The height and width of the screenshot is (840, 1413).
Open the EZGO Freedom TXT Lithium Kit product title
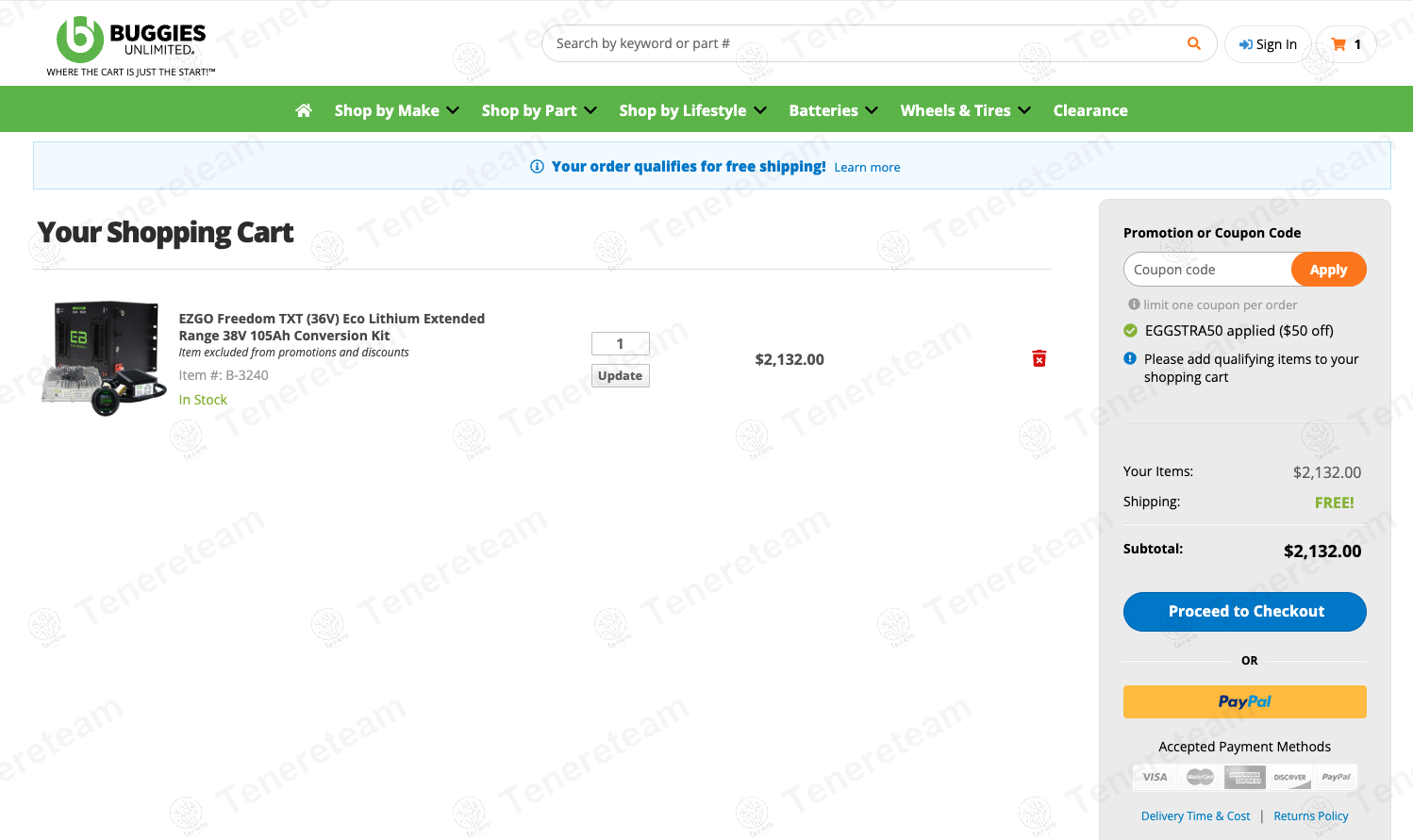pyautogui.click(x=332, y=327)
